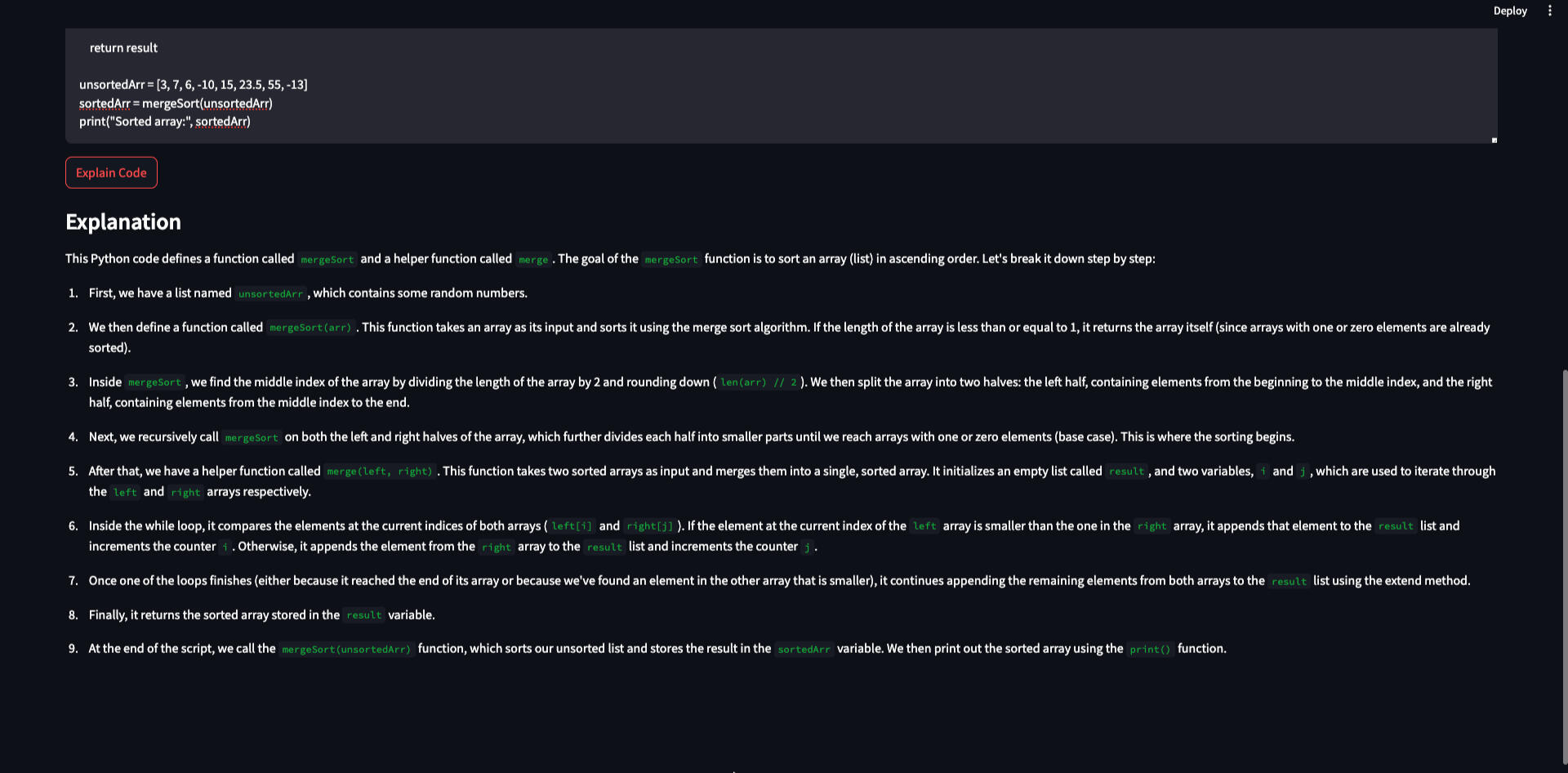Viewport: 1568px width, 773px height.
Task: Click the 'result' code tag in step 8
Action: point(363,615)
